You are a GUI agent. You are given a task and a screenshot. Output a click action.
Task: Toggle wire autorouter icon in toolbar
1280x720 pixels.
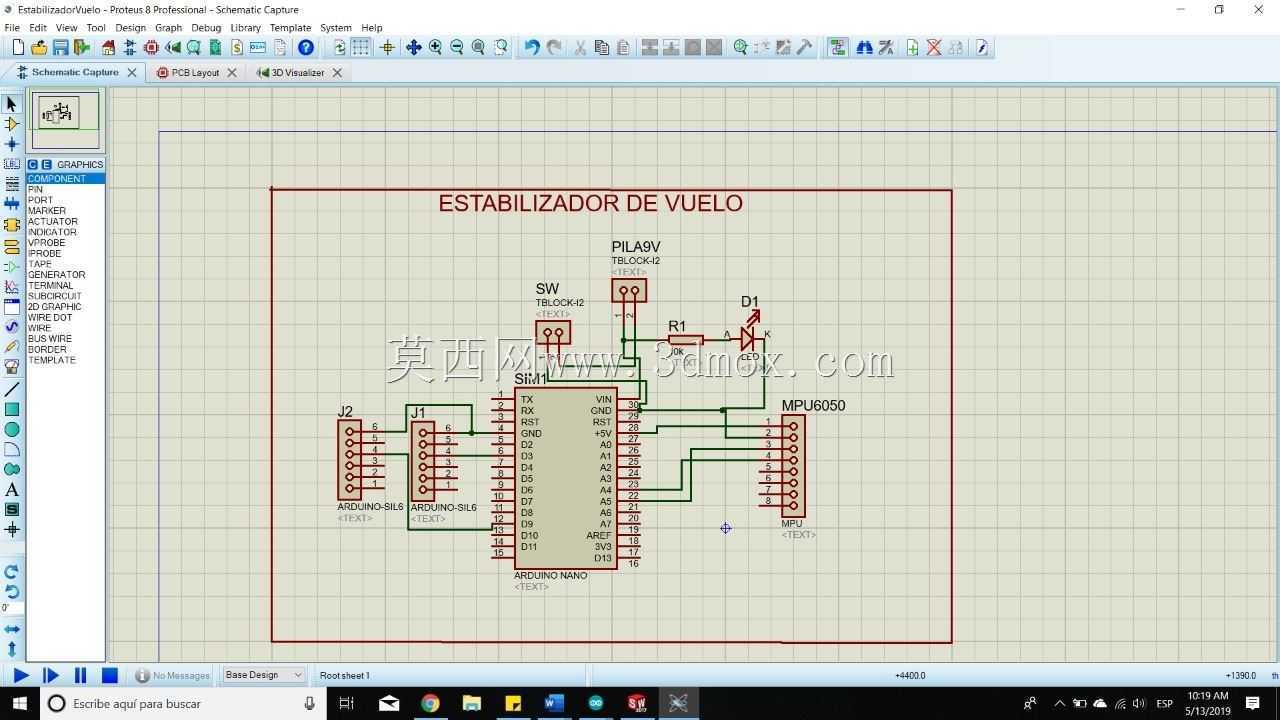click(838, 47)
